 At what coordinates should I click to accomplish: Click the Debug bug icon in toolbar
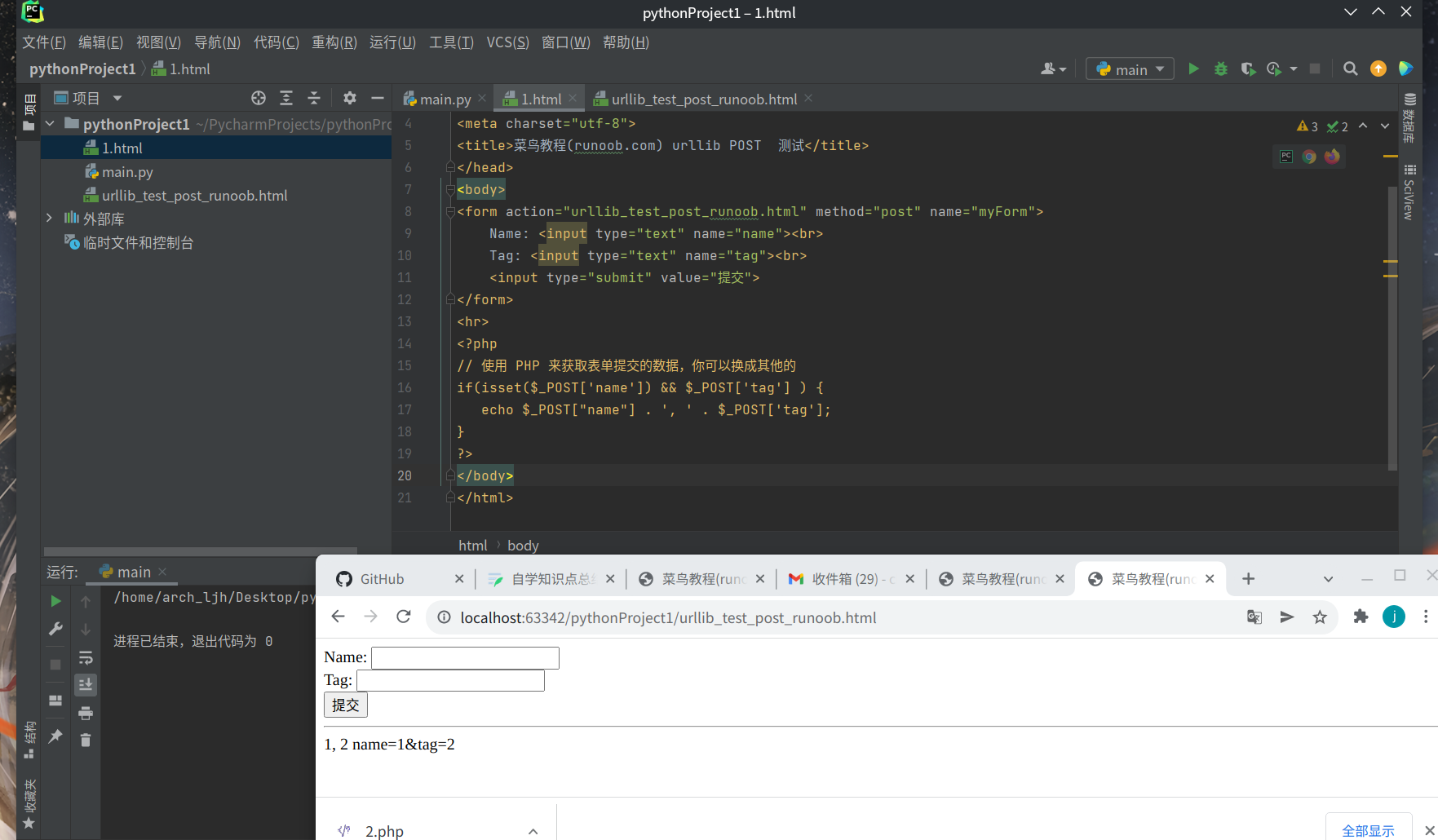tap(1220, 69)
